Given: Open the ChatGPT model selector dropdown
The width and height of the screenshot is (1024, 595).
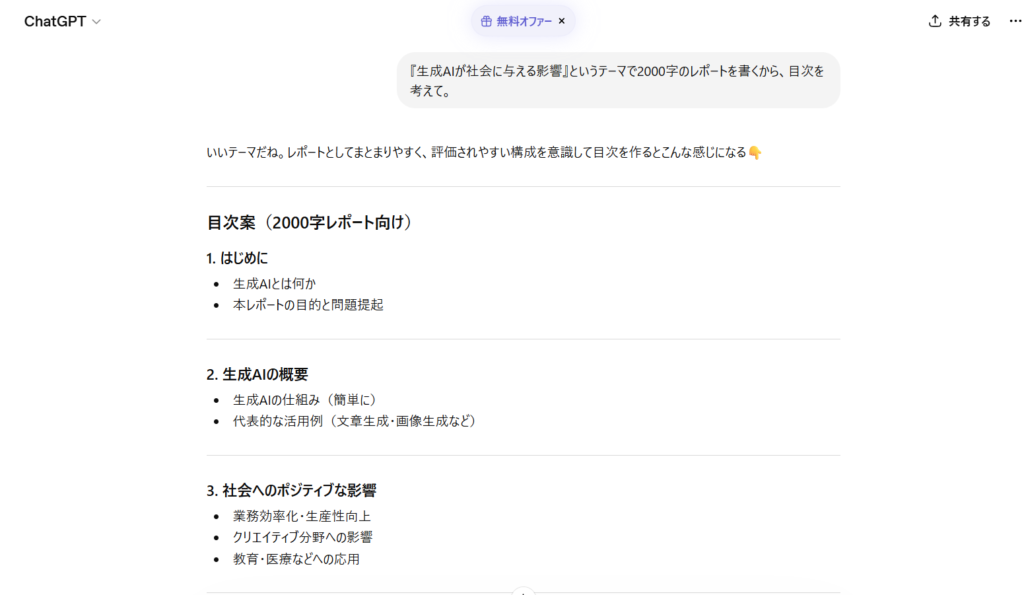Looking at the screenshot, I should coord(62,21).
